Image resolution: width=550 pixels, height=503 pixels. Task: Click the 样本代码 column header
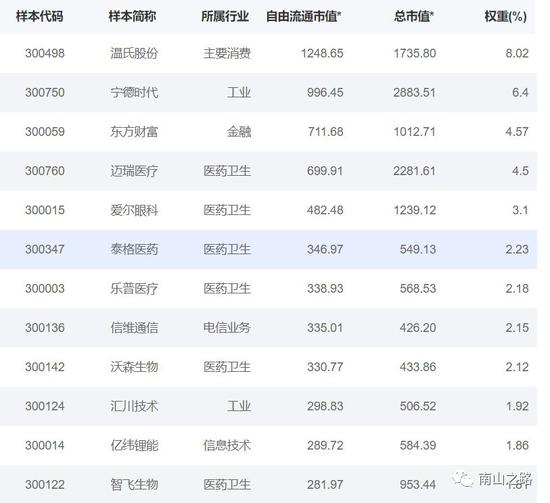pyautogui.click(x=40, y=16)
